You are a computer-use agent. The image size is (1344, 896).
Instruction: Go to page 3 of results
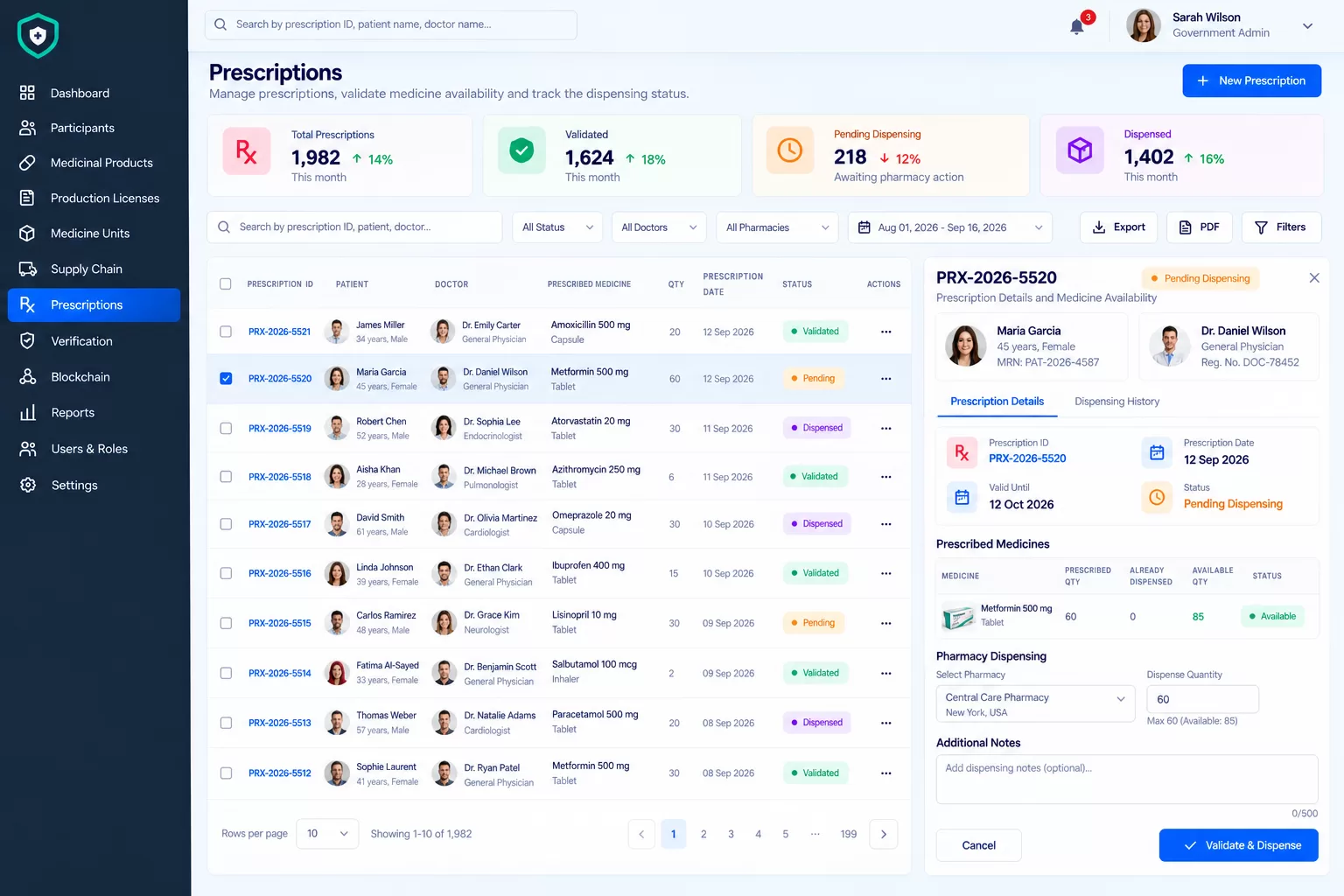731,834
